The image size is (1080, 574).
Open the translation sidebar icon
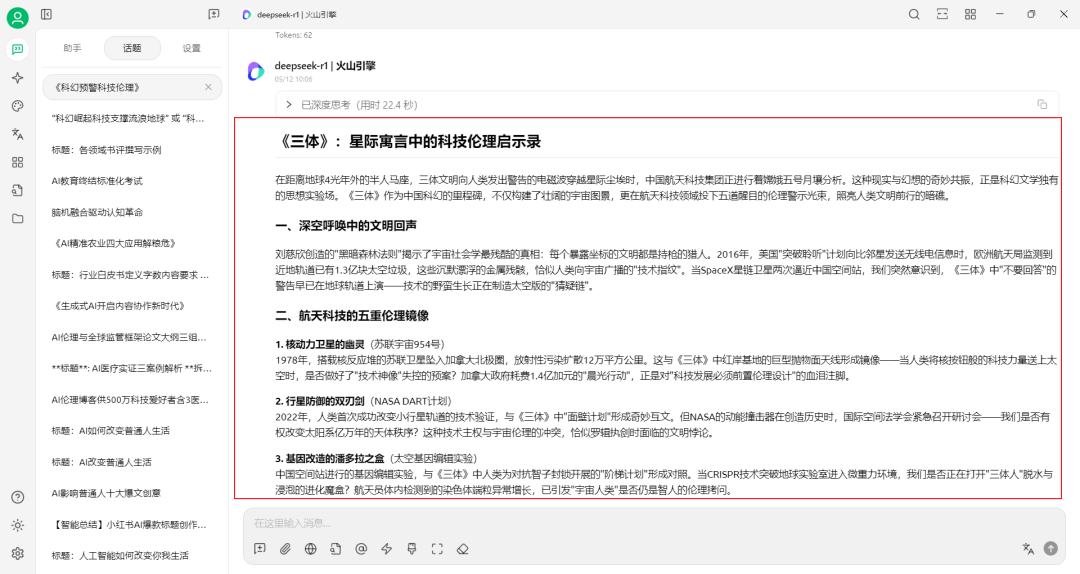(17, 134)
